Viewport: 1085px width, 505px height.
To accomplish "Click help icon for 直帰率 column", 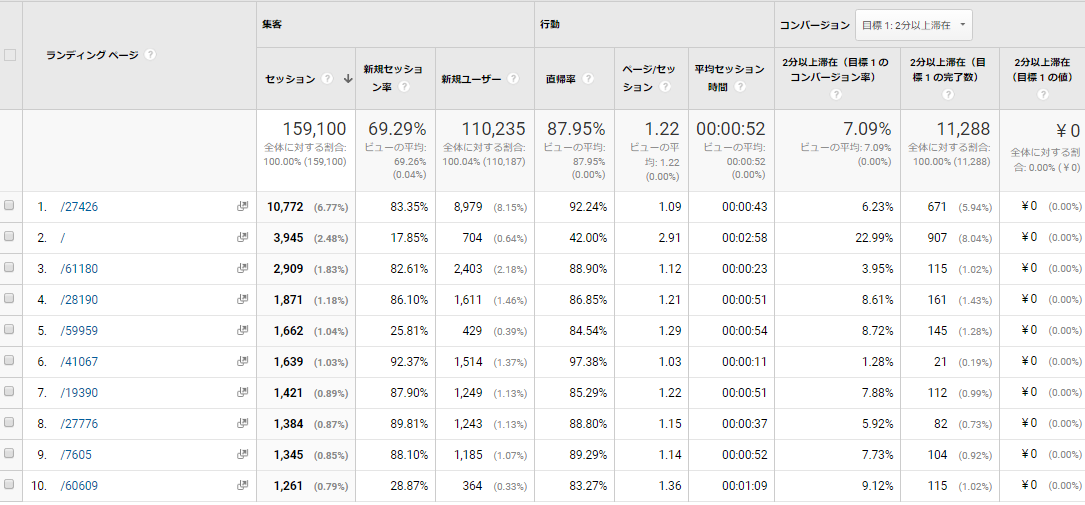I will click(x=589, y=79).
